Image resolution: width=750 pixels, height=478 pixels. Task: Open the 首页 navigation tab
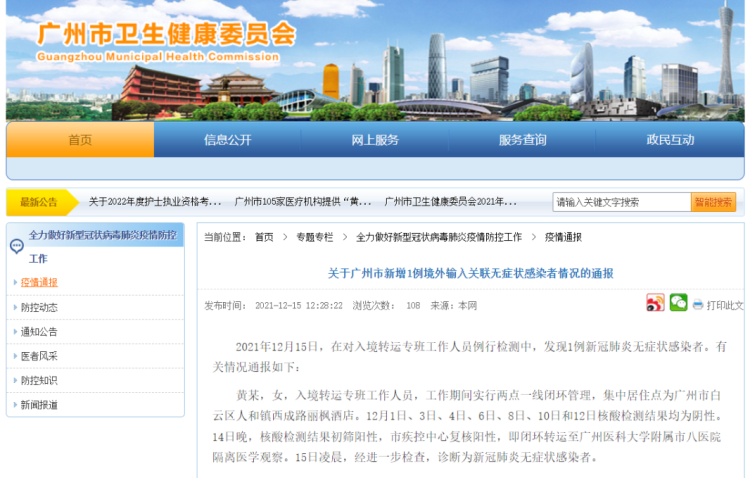[x=80, y=140]
